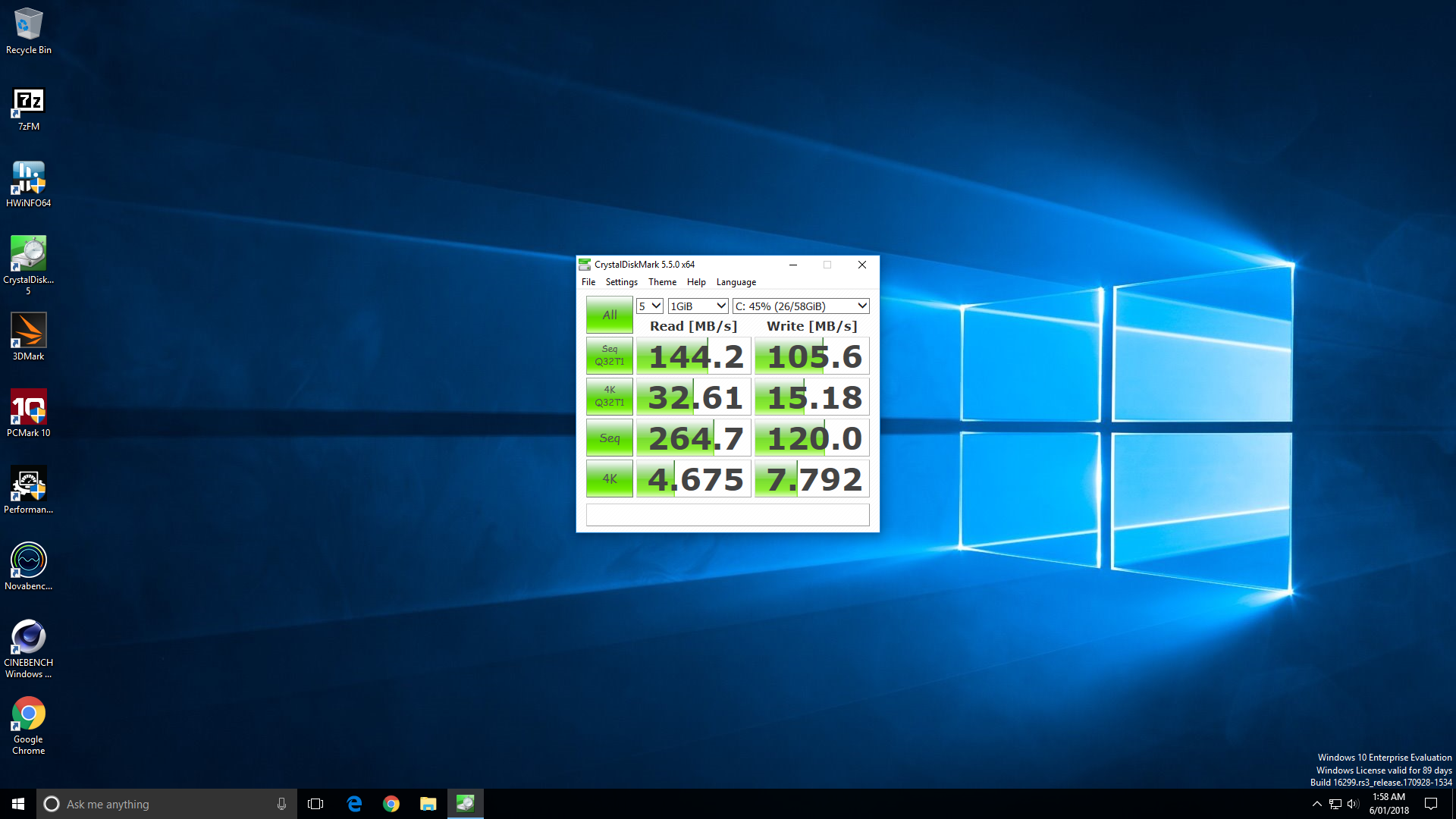This screenshot has width=1456, height=819.
Task: Open the File menu in CrystalDiskMark
Action: [x=588, y=282]
